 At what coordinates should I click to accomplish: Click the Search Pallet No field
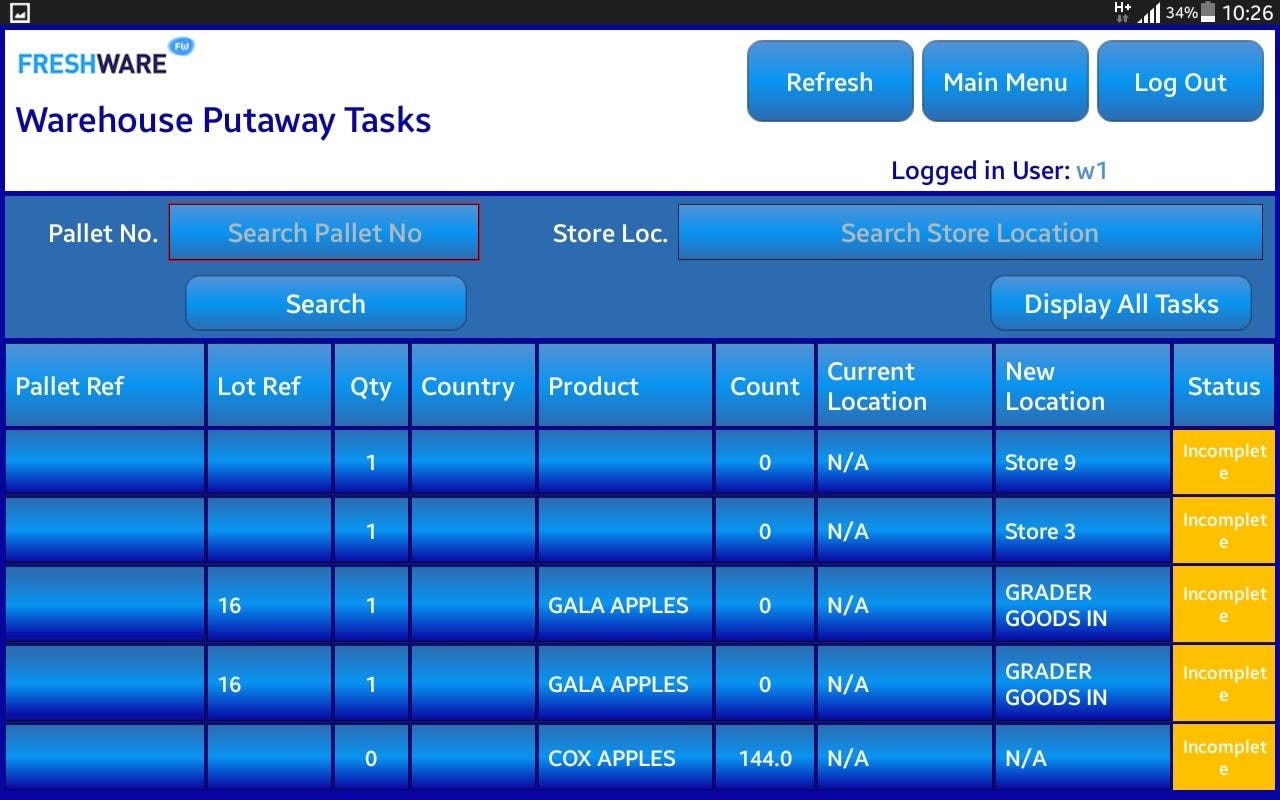(x=324, y=232)
